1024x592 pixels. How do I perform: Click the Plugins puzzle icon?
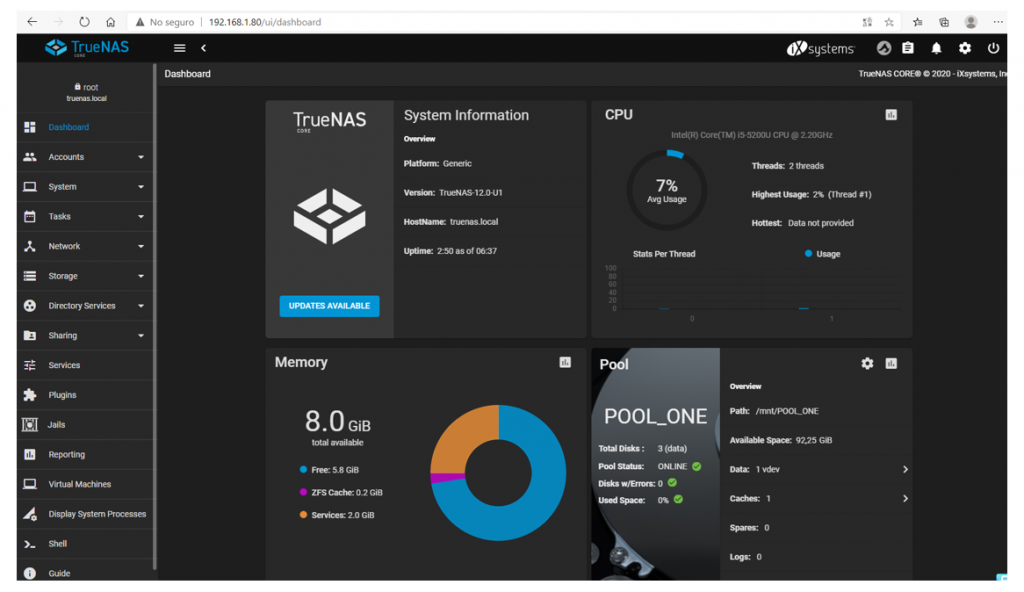[30, 395]
